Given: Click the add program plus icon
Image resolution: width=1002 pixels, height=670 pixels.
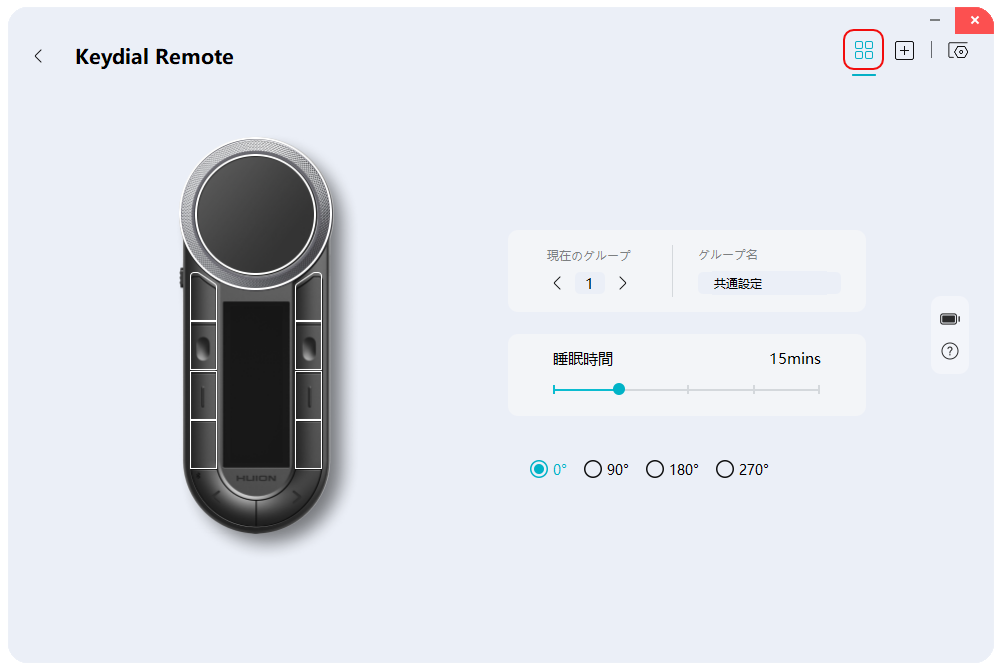Looking at the screenshot, I should click(x=904, y=50).
